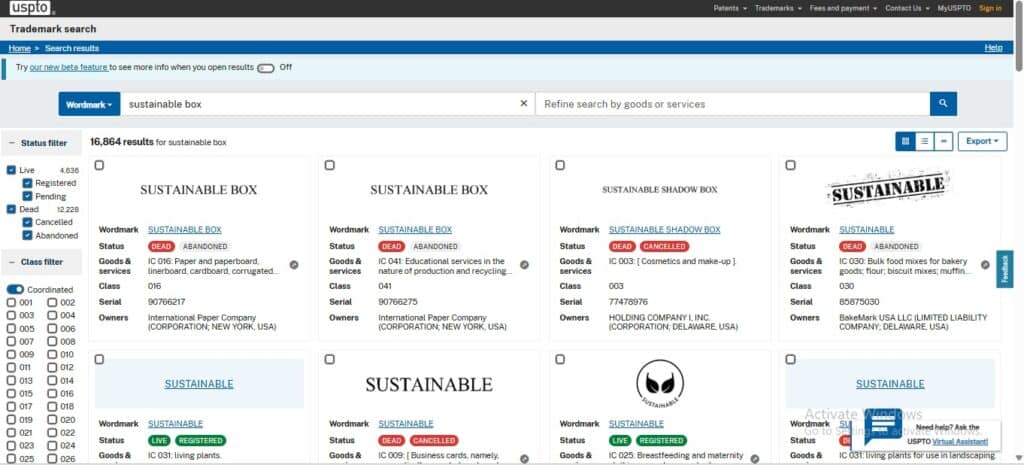Go to Home breadcrumb link
1024x465 pixels.
(x=20, y=48)
